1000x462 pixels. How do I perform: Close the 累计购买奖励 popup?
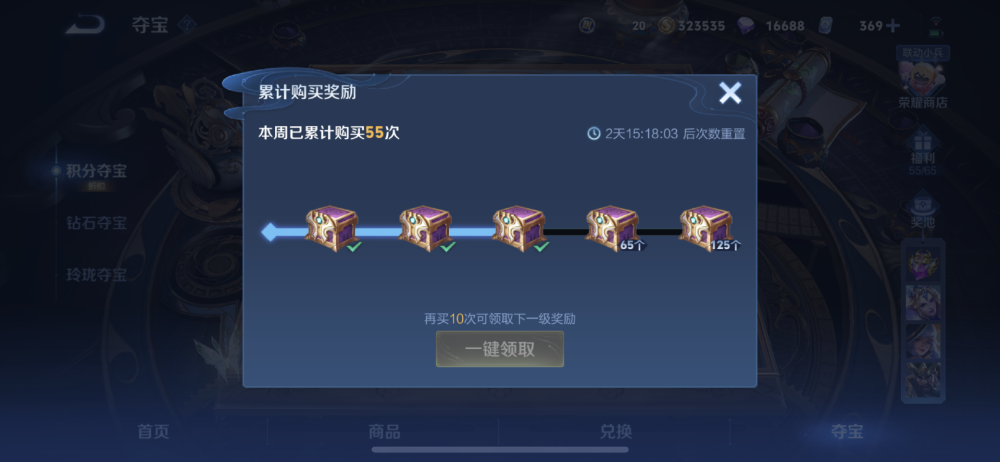pos(730,93)
